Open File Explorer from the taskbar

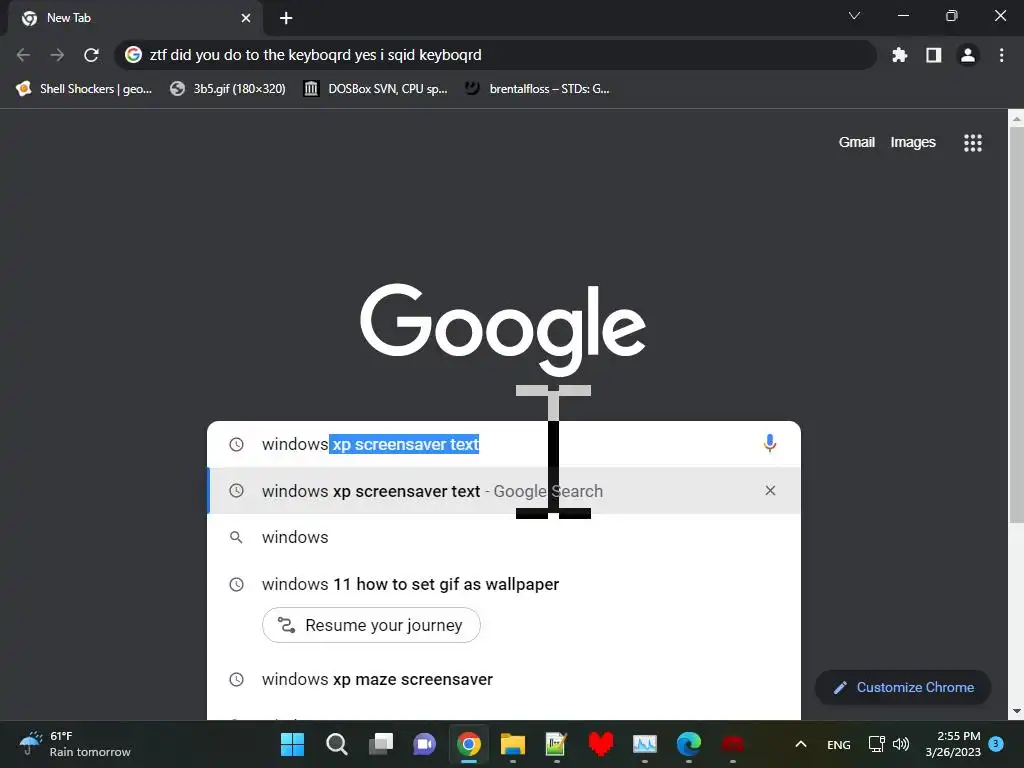click(x=513, y=744)
